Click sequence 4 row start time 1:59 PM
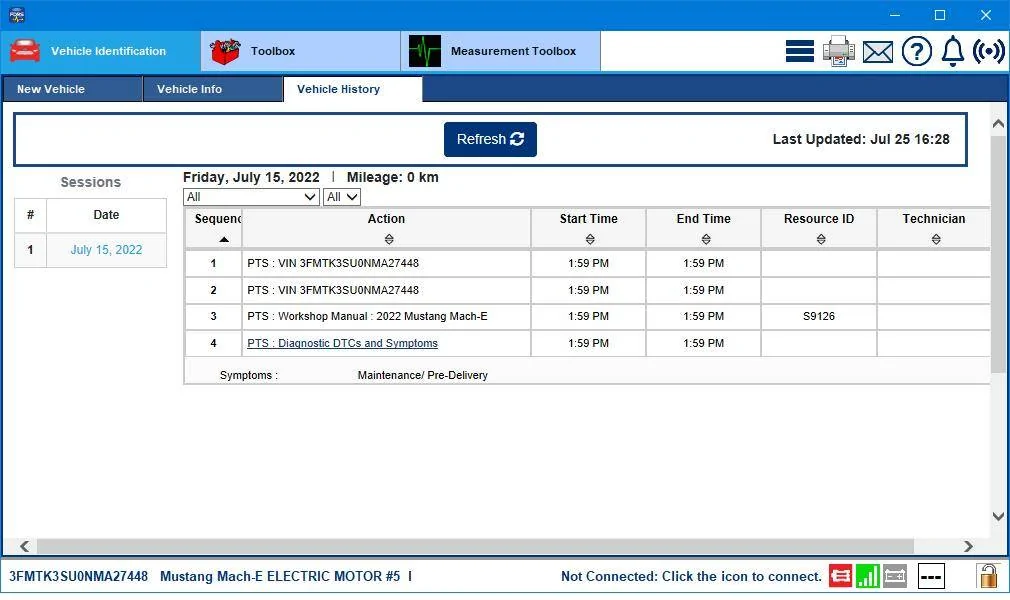Viewport: 1010px width, 600px height. click(588, 343)
